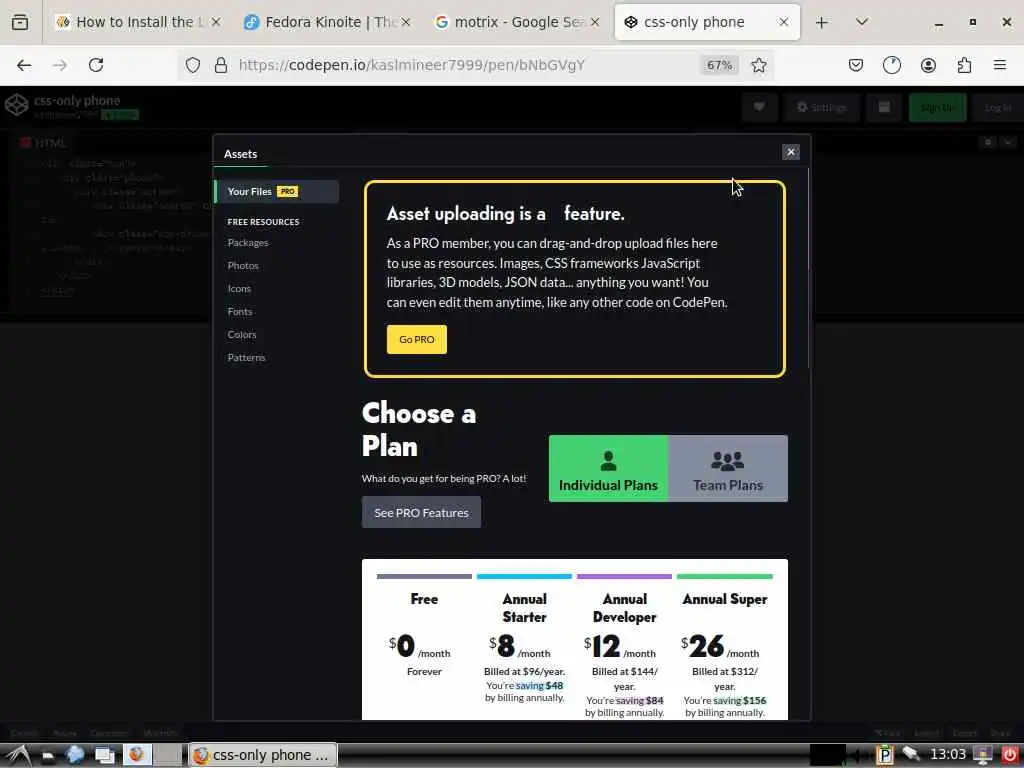Open pen Settings
The width and height of the screenshot is (1024, 768).
(822, 107)
